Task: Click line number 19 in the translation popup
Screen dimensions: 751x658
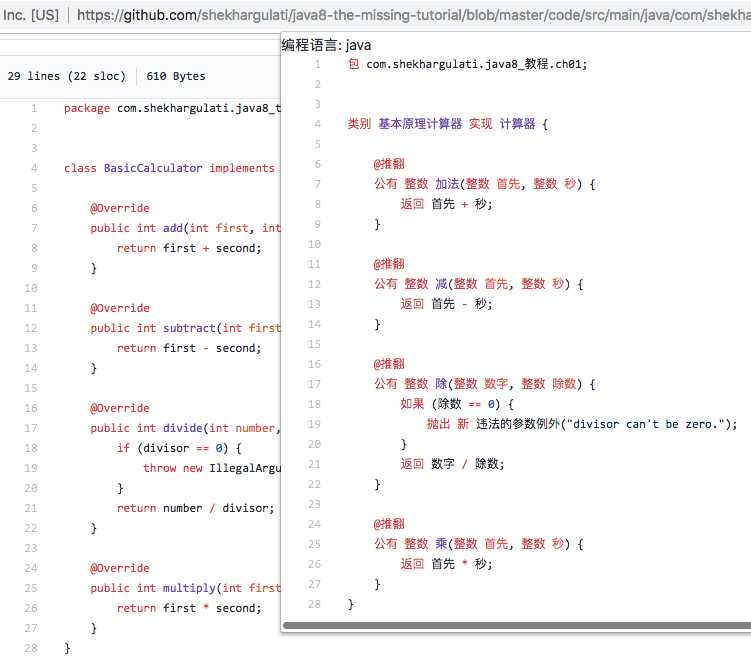Action: [x=314, y=424]
